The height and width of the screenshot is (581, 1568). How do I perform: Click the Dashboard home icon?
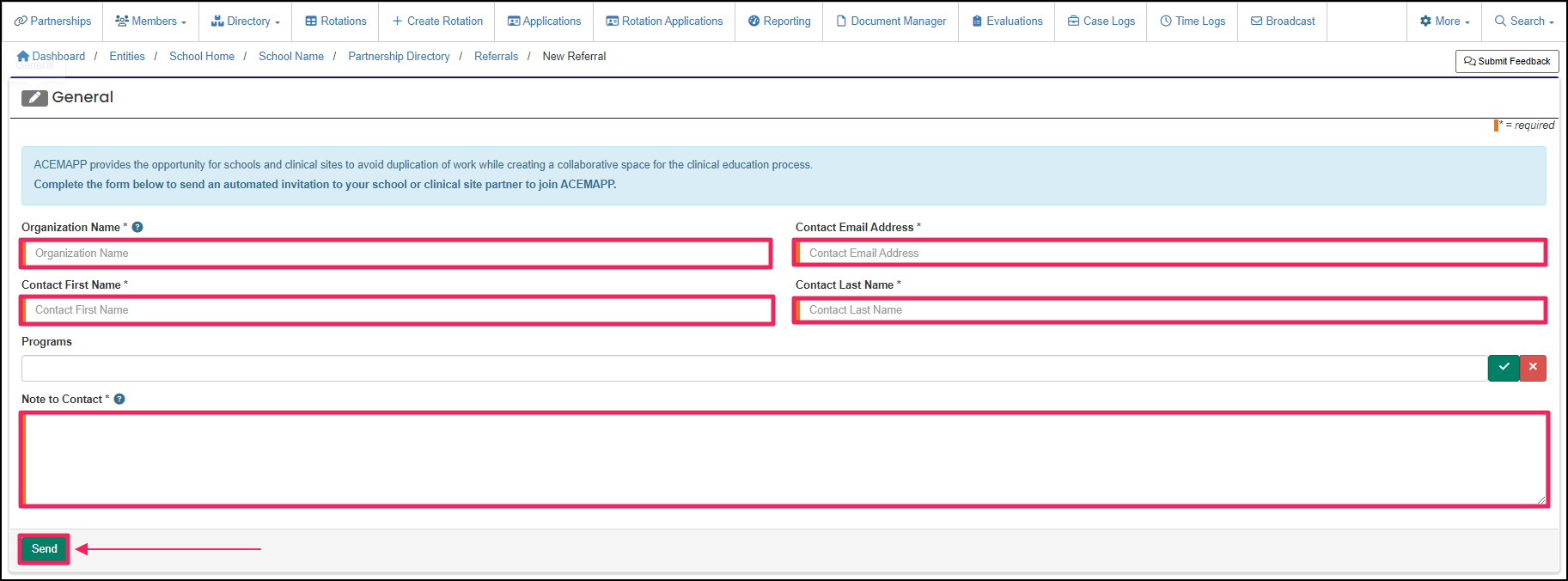(x=23, y=56)
